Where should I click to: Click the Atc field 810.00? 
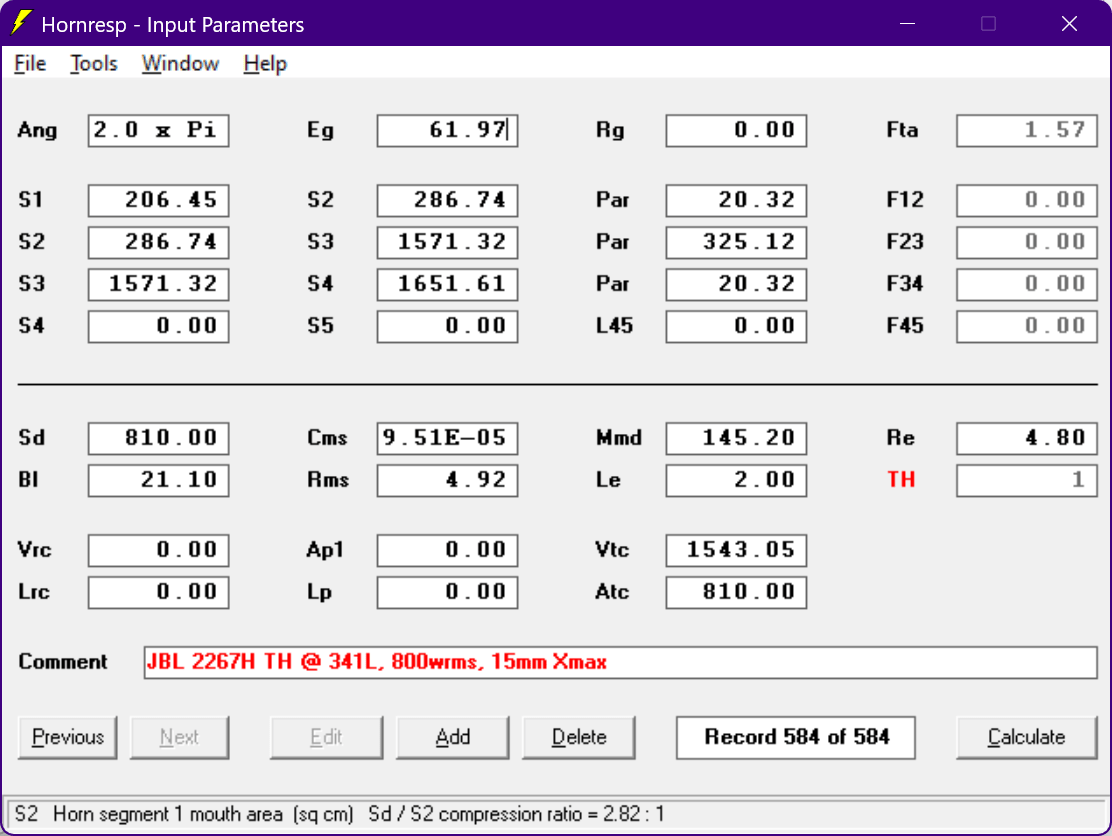tap(736, 592)
